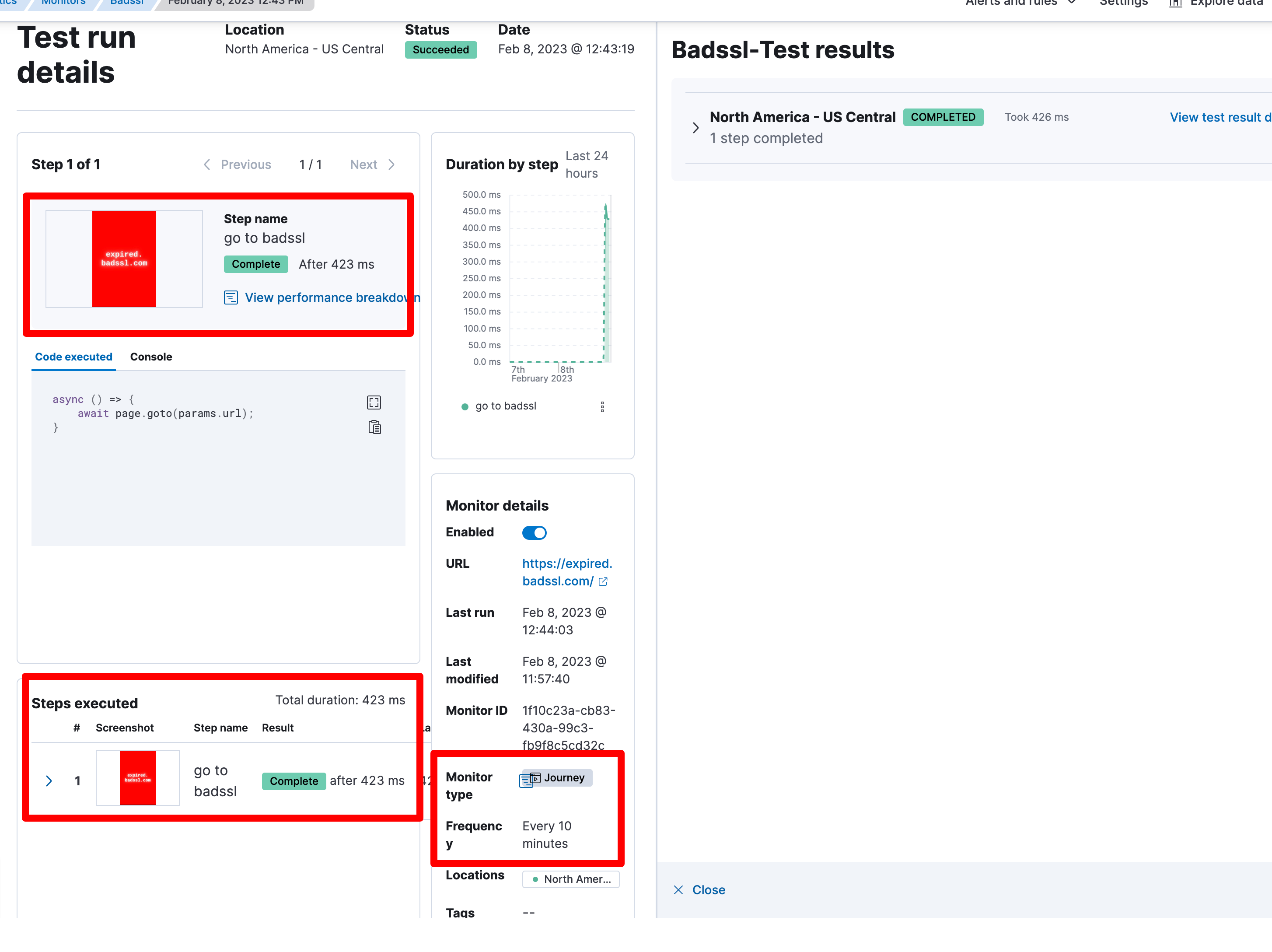Image resolution: width=1272 pixels, height=952 pixels.
Task: Click the Explore data chart icon
Action: (x=1175, y=3)
